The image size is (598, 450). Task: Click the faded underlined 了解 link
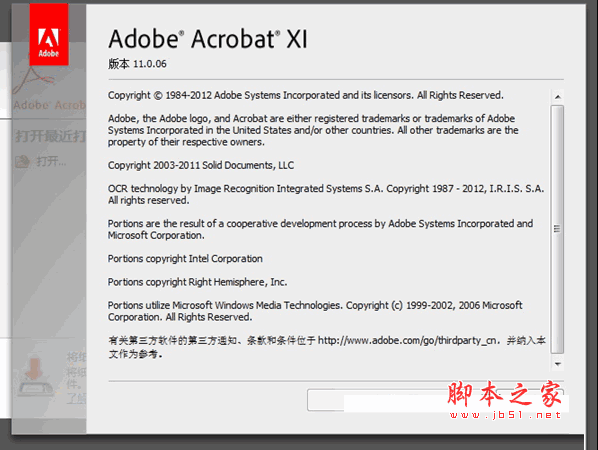(x=76, y=399)
